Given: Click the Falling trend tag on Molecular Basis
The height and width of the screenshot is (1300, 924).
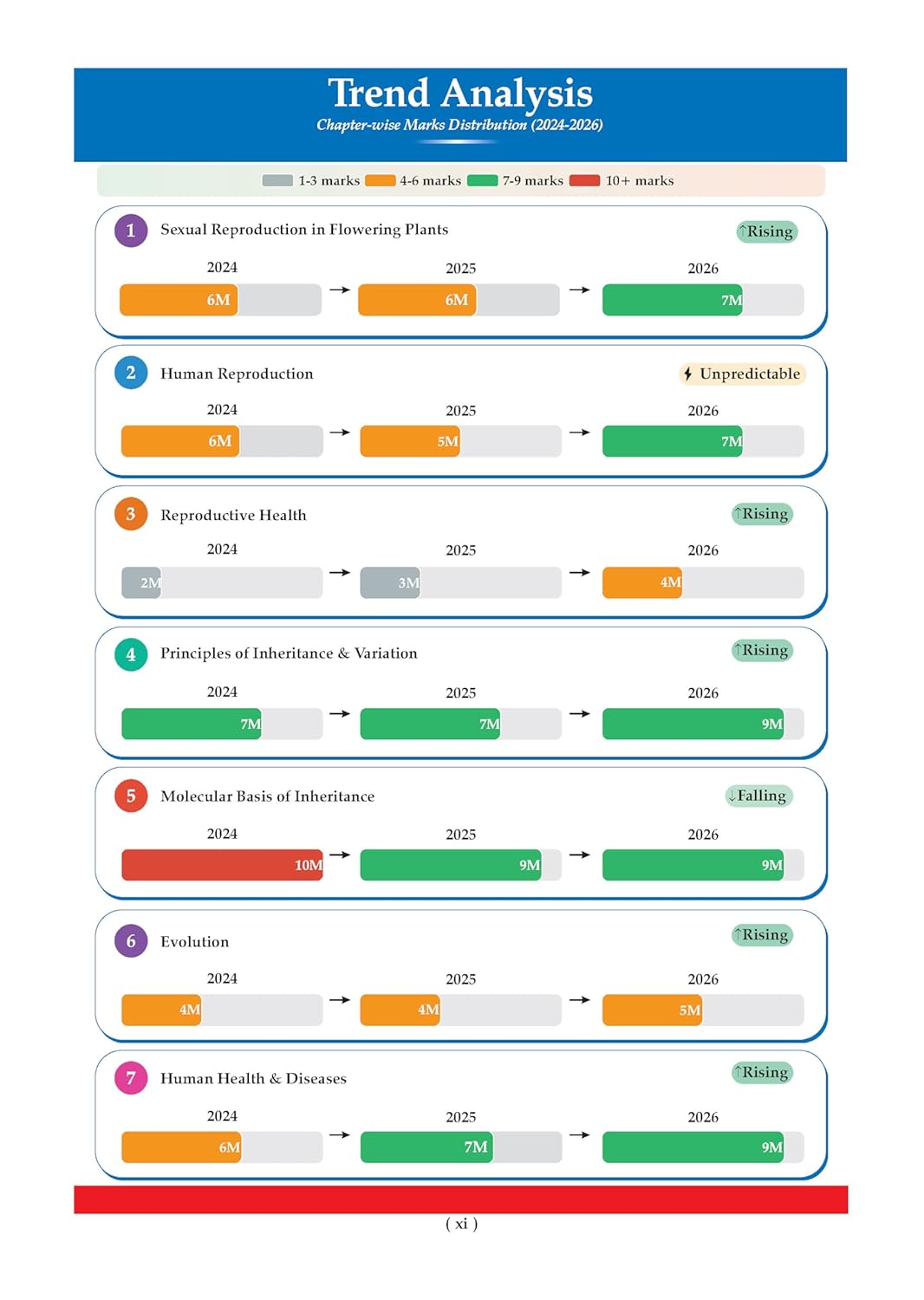Looking at the screenshot, I should tap(758, 796).
